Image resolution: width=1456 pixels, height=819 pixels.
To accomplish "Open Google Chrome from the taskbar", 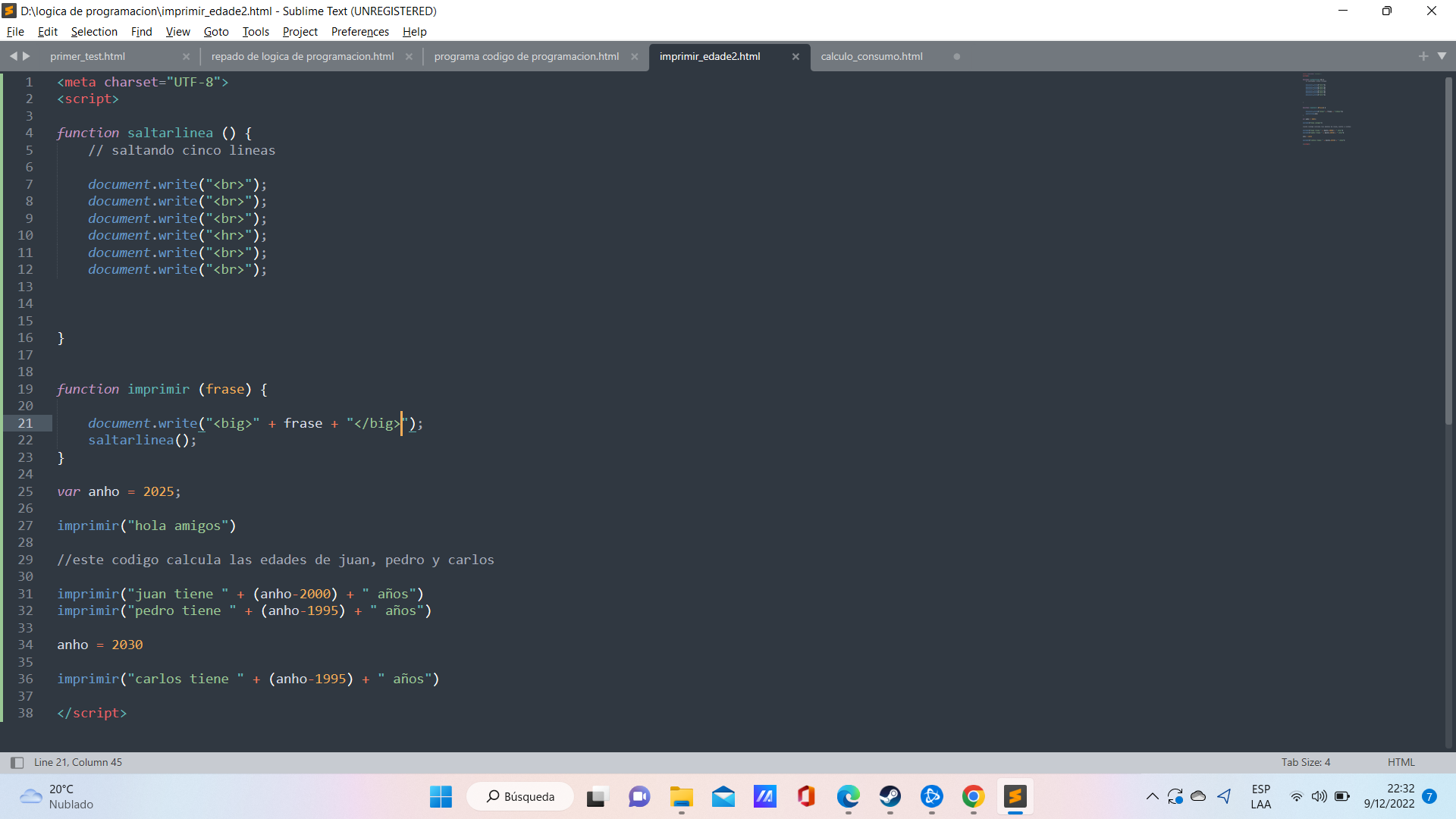I will tap(974, 796).
